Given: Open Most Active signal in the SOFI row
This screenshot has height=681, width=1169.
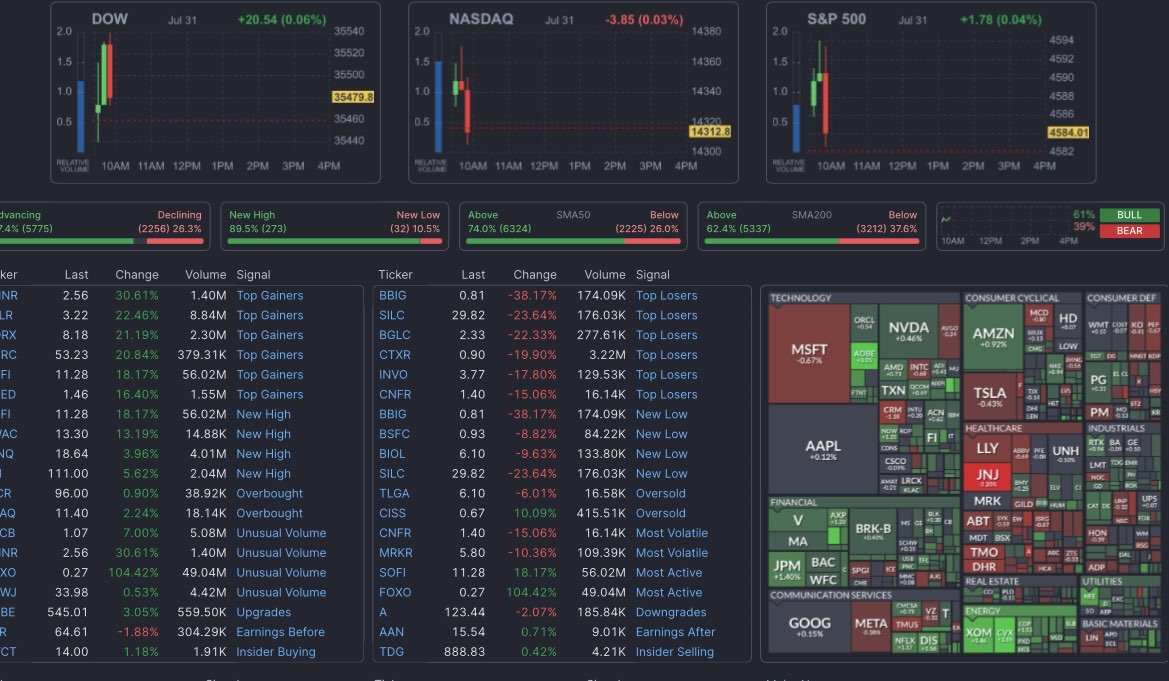Looking at the screenshot, I should click(669, 573).
